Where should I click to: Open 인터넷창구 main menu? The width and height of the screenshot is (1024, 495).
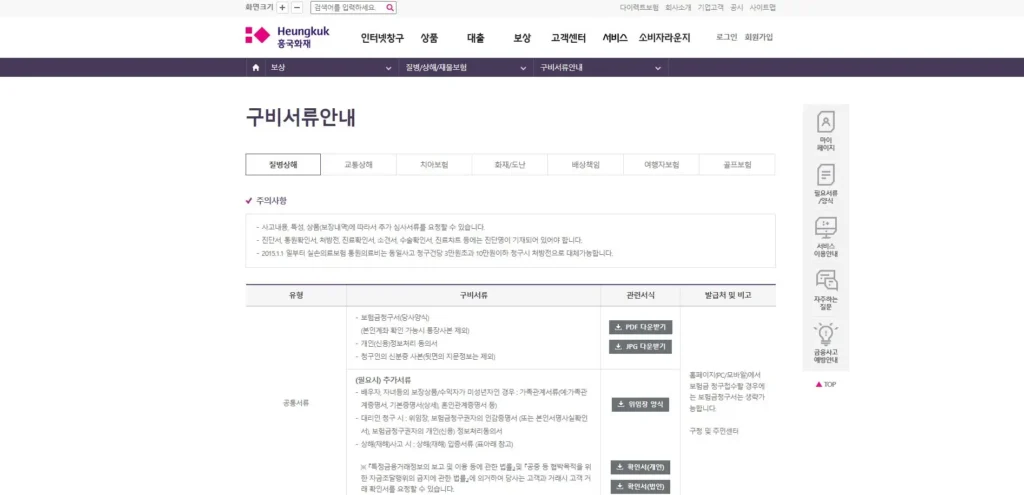coord(382,38)
